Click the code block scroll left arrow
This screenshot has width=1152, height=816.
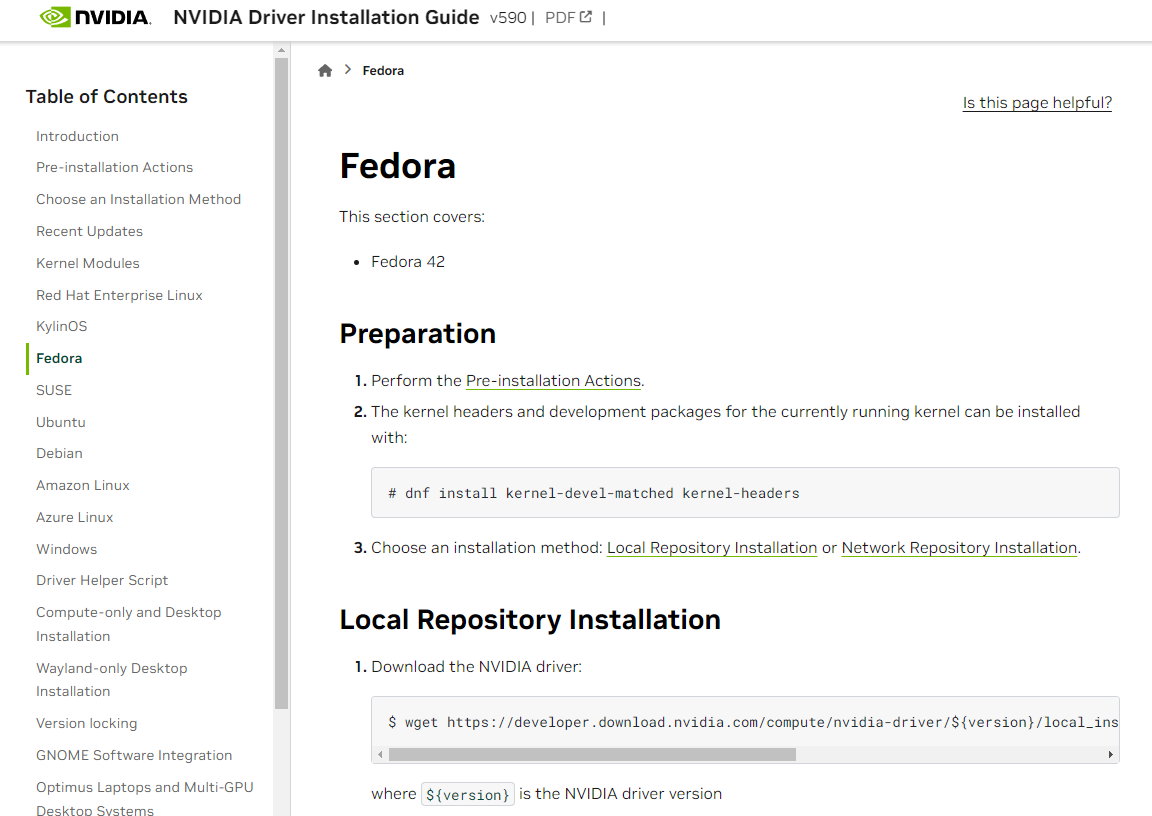coord(380,754)
